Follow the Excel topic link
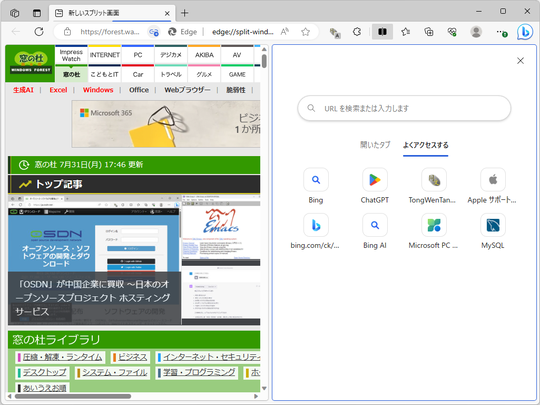 (58, 90)
